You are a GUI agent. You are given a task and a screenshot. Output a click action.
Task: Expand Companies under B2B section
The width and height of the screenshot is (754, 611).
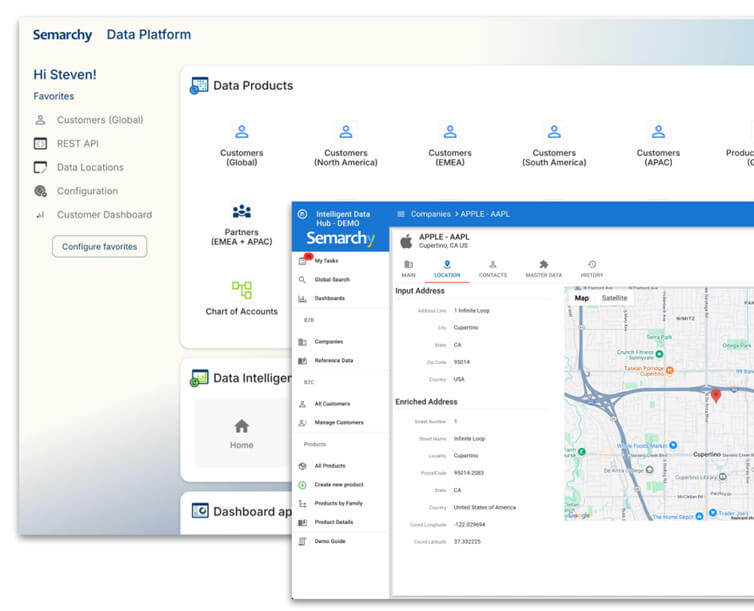(328, 341)
